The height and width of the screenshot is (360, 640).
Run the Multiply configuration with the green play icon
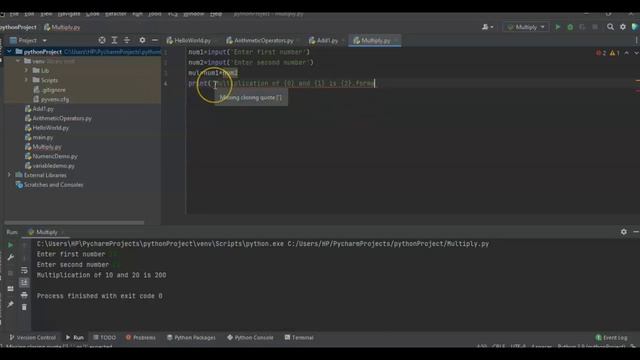tap(558, 27)
